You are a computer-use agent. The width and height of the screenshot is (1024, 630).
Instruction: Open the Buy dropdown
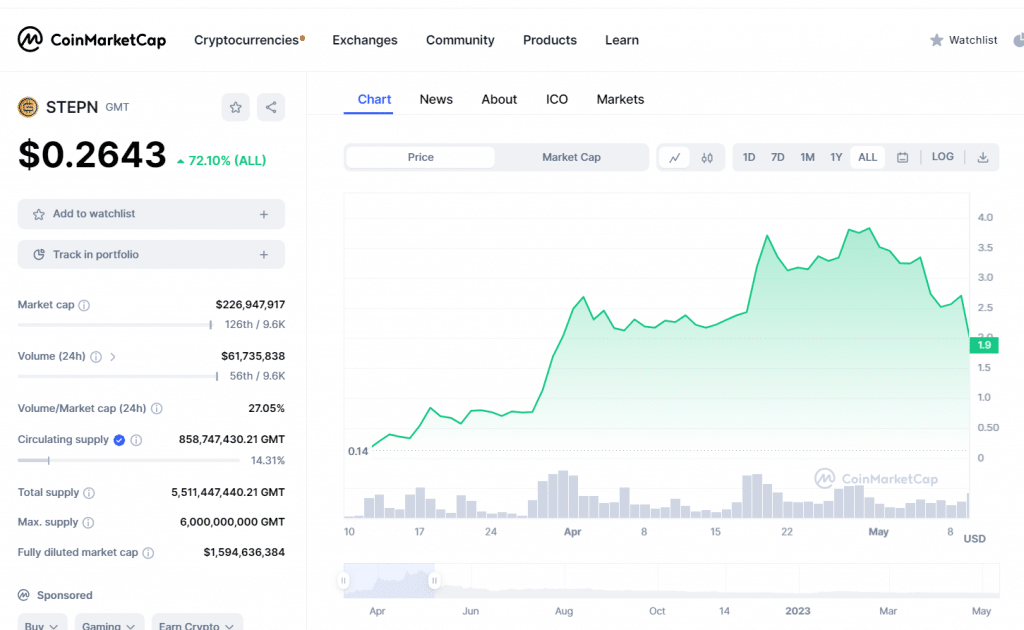(x=42, y=624)
